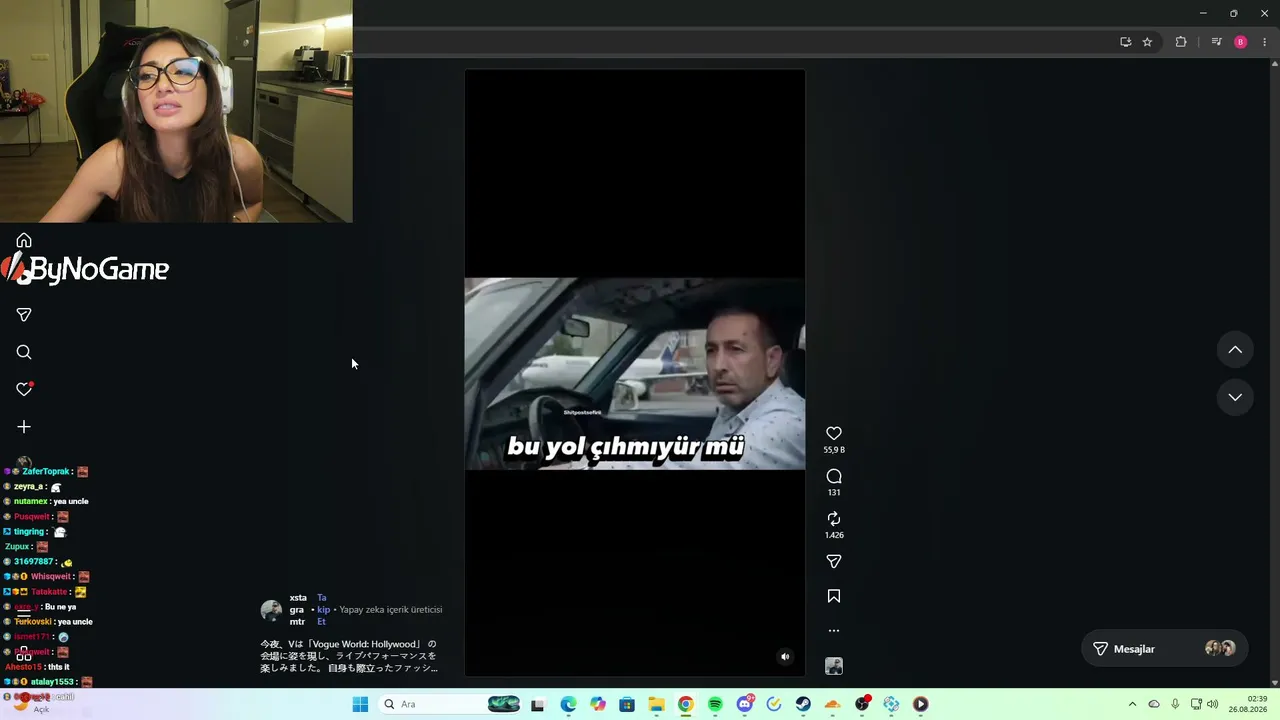Save the reel with bookmark icon

[x=834, y=596]
